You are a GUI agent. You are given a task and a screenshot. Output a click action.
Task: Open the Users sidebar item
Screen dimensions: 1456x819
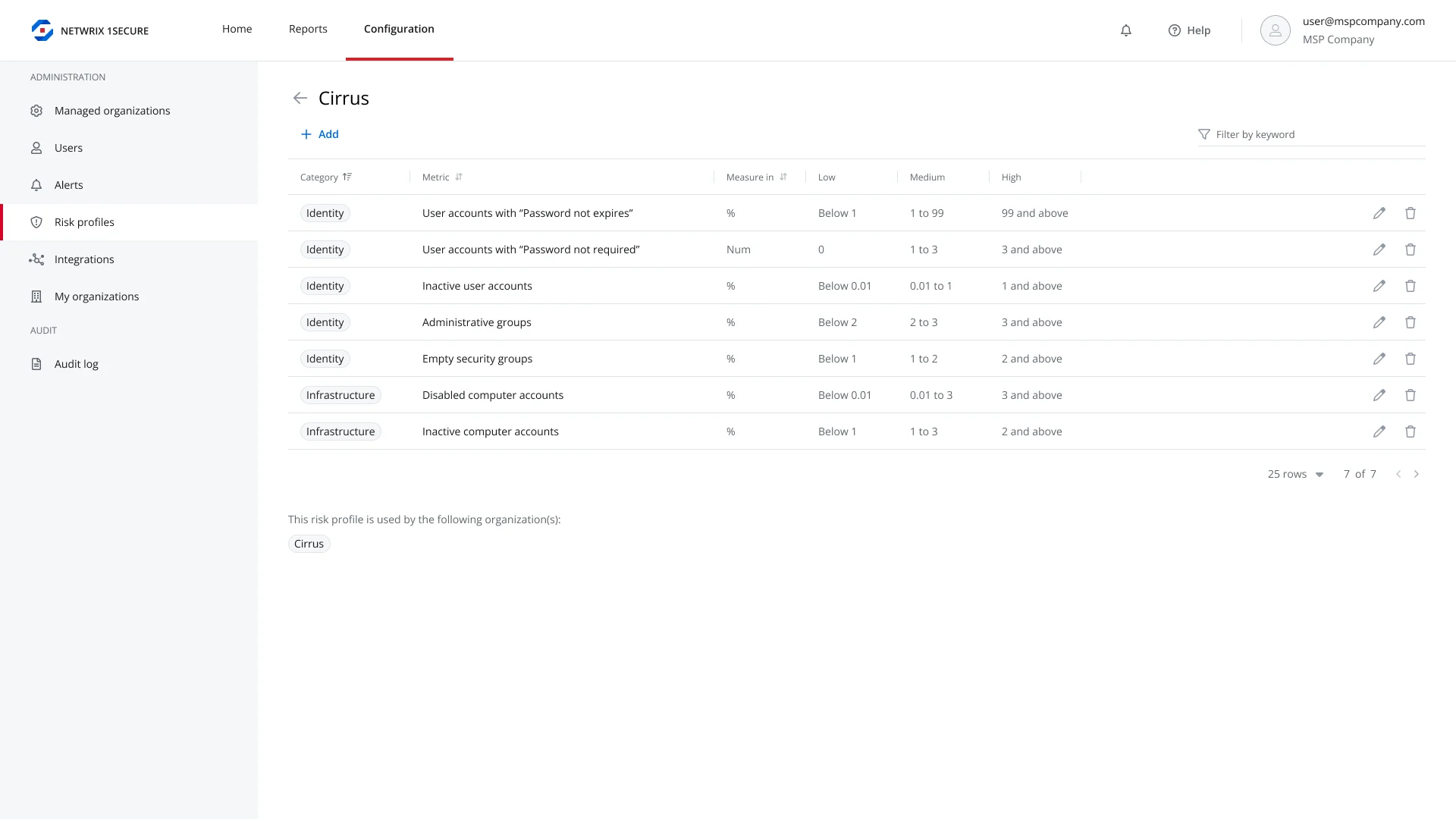129,148
